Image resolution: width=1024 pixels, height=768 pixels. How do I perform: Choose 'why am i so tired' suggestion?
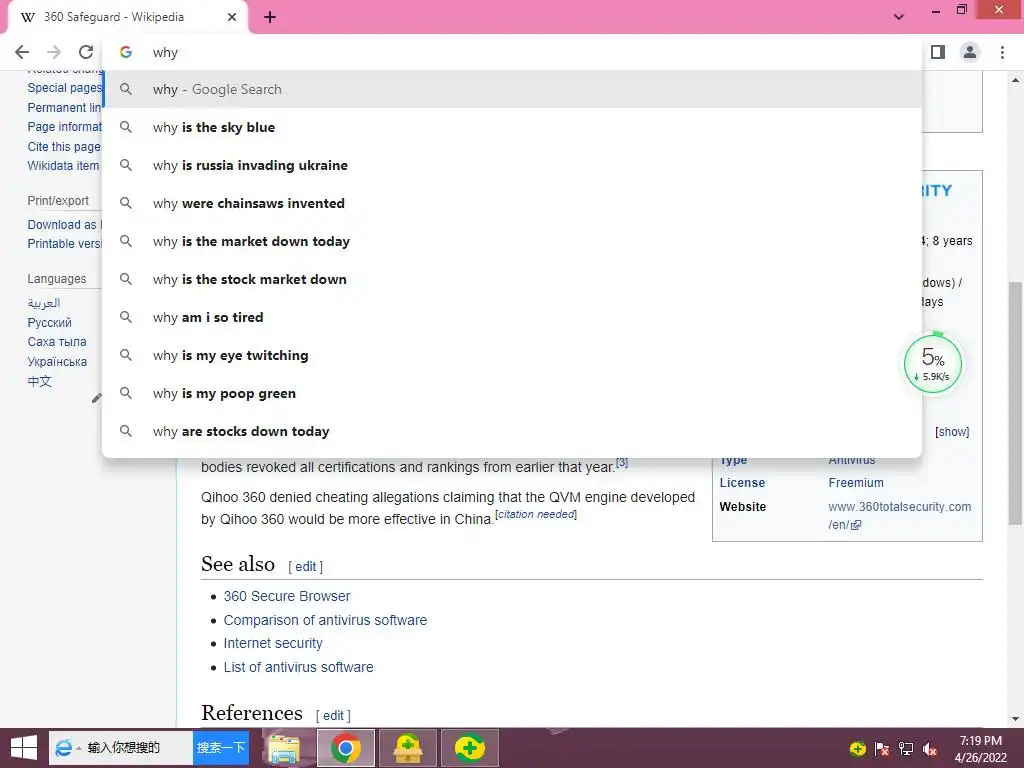pos(513,317)
